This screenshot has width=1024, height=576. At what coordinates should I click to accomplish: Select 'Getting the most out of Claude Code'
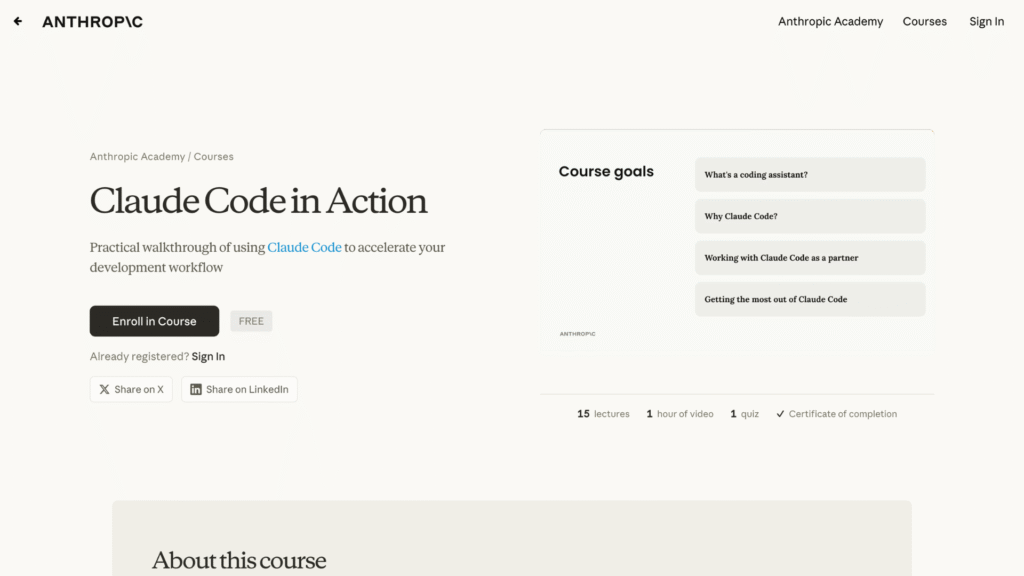pos(810,299)
